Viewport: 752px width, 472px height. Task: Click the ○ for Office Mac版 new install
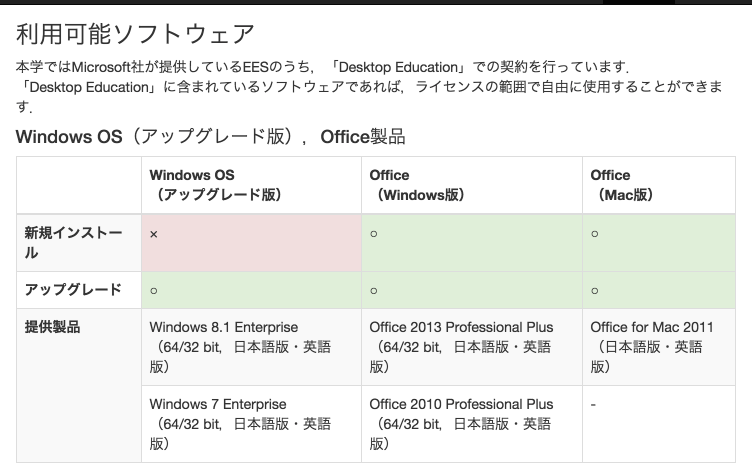click(x=594, y=234)
